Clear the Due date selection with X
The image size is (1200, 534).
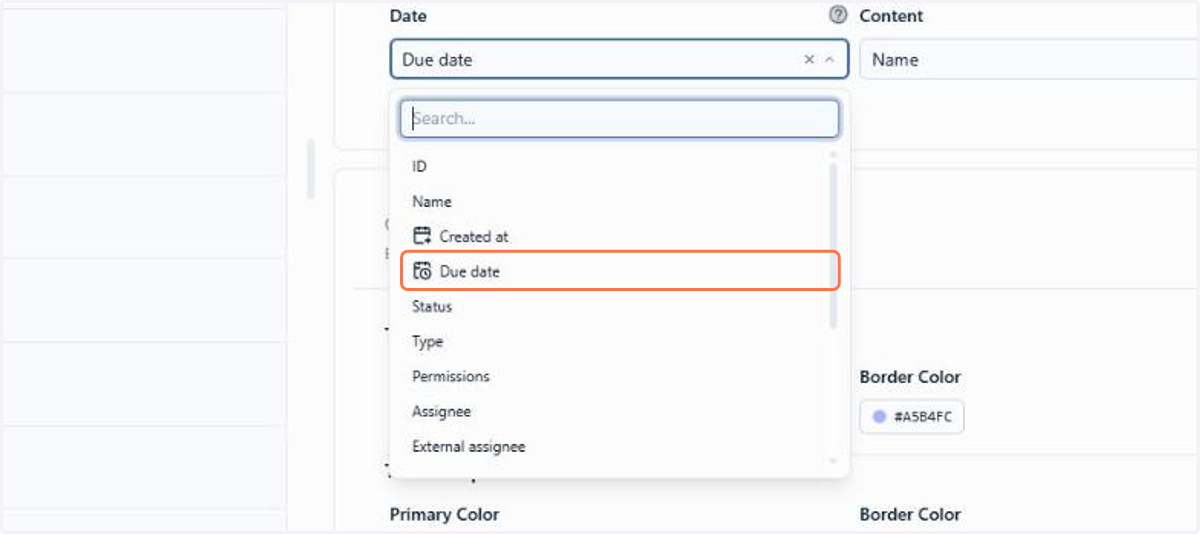click(809, 60)
